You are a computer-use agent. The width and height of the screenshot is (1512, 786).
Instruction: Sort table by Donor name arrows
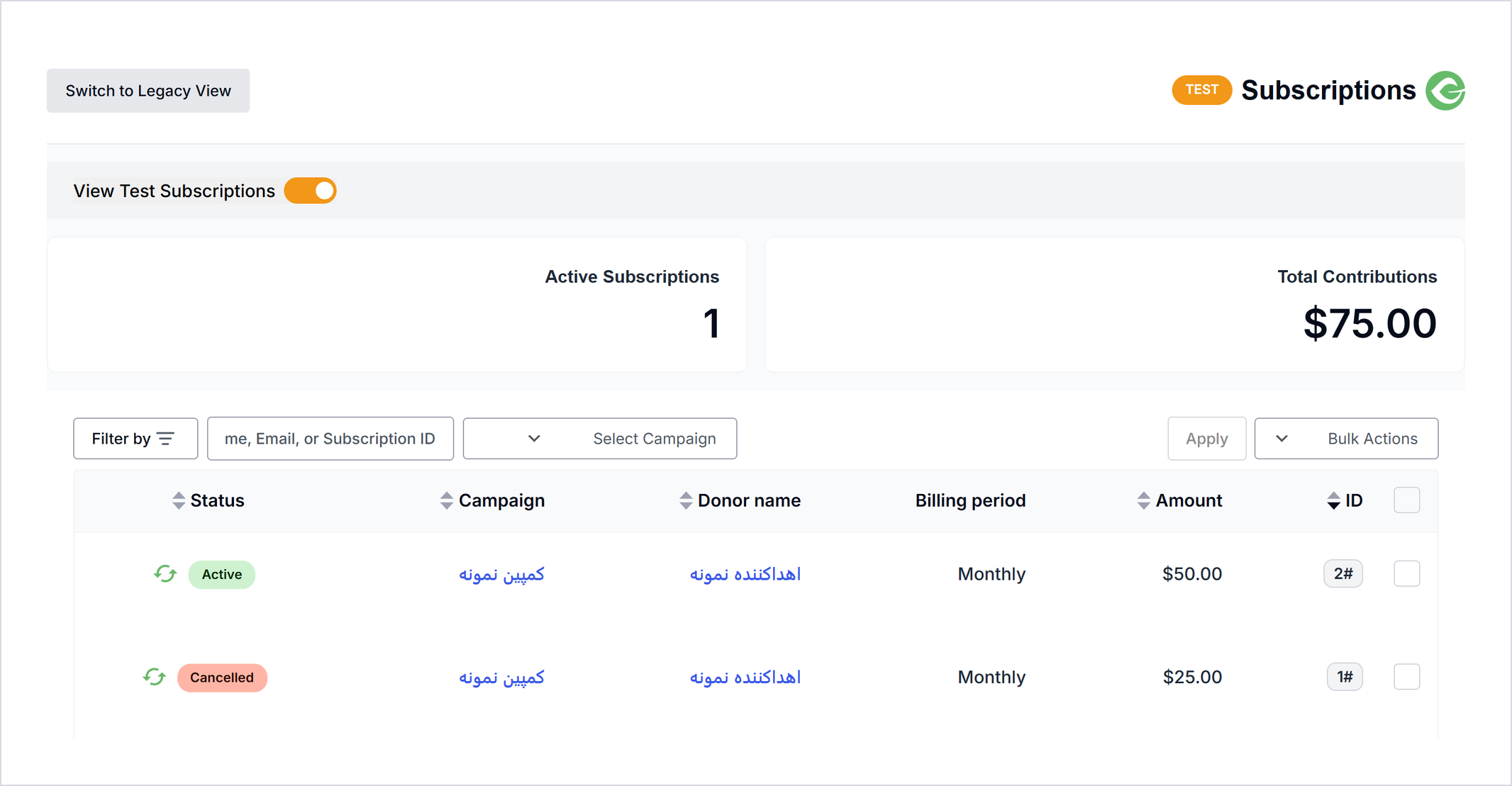pyautogui.click(x=685, y=500)
